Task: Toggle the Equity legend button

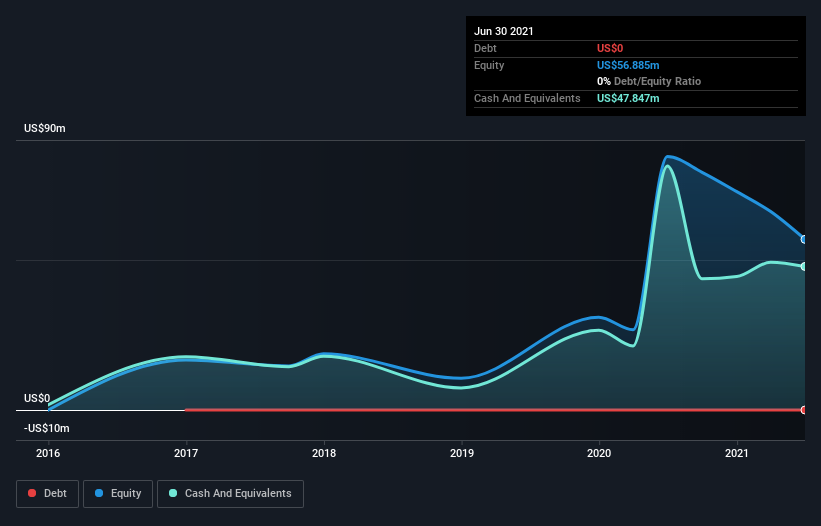Action: [x=118, y=494]
